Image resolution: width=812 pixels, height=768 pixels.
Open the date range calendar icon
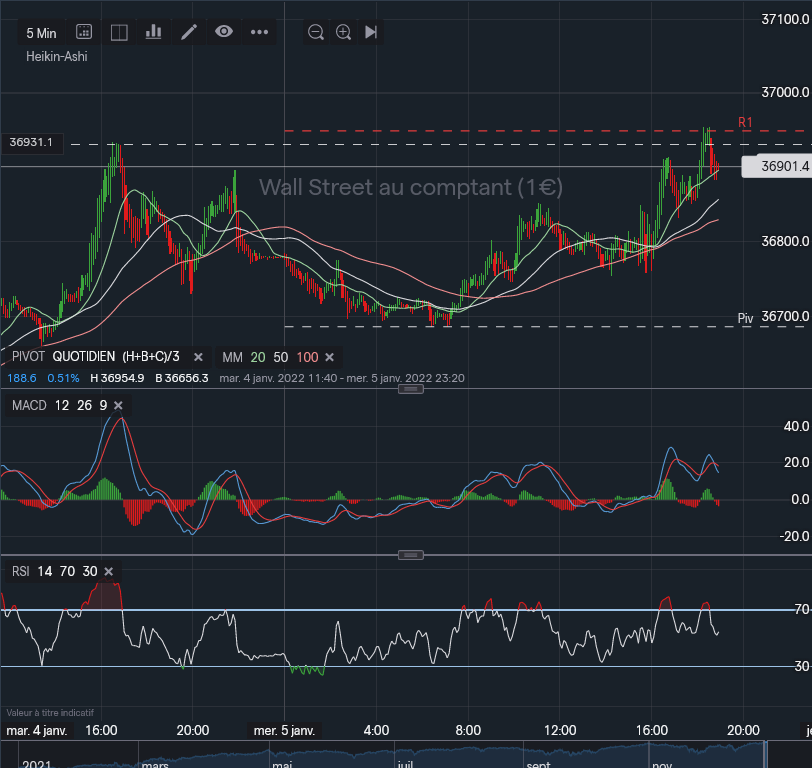[84, 32]
